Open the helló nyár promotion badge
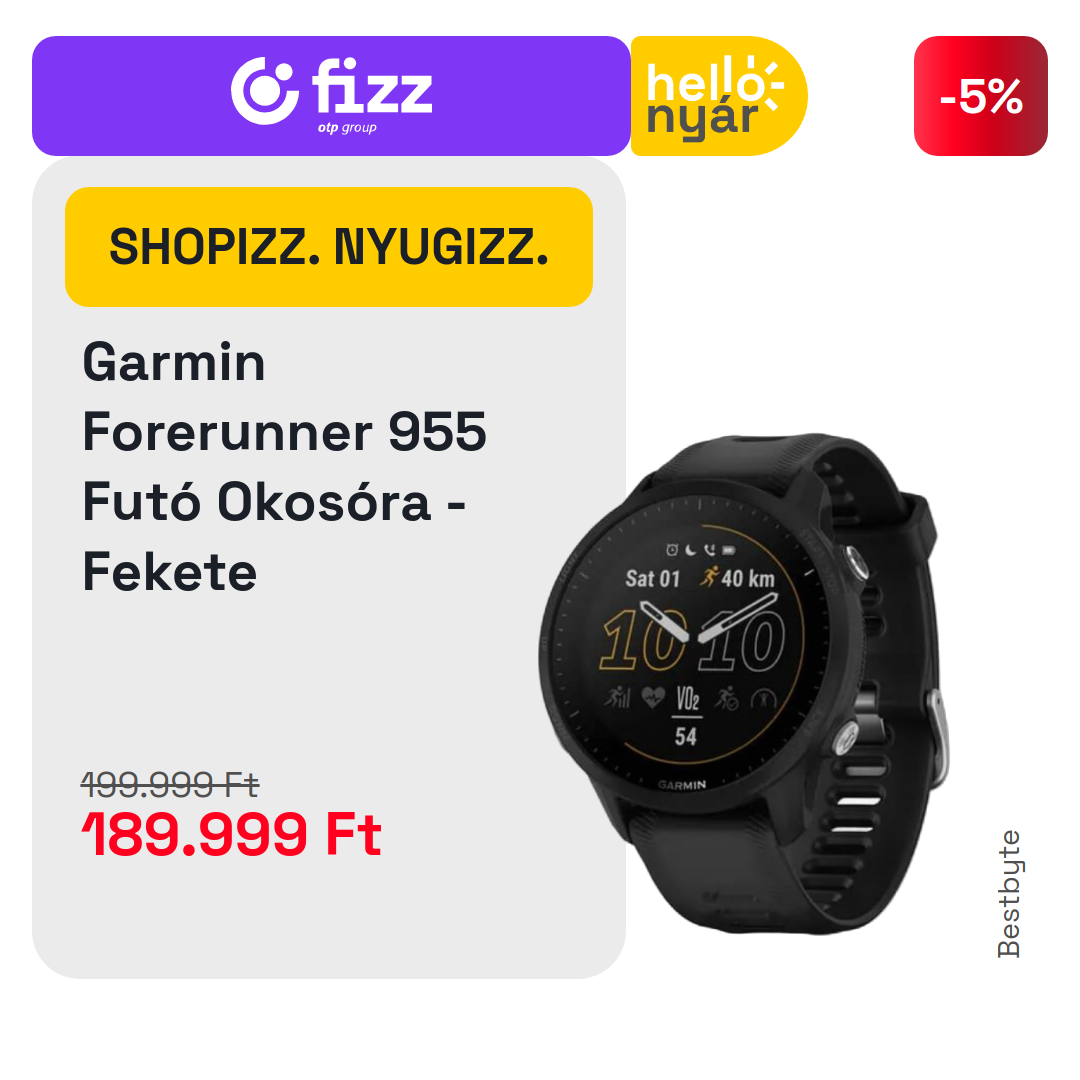 tap(718, 96)
